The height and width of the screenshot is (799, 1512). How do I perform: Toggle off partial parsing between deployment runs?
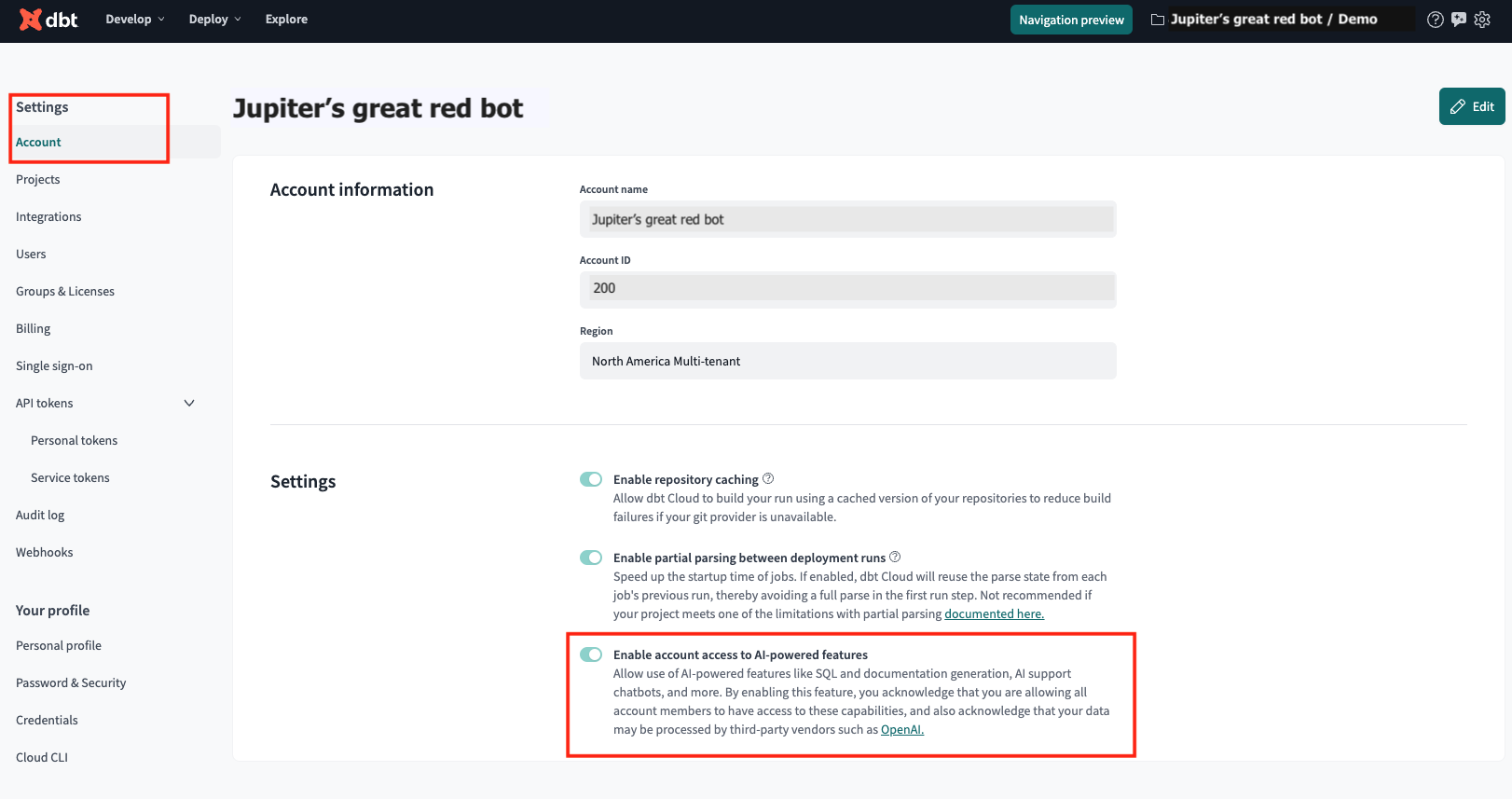pyautogui.click(x=591, y=557)
